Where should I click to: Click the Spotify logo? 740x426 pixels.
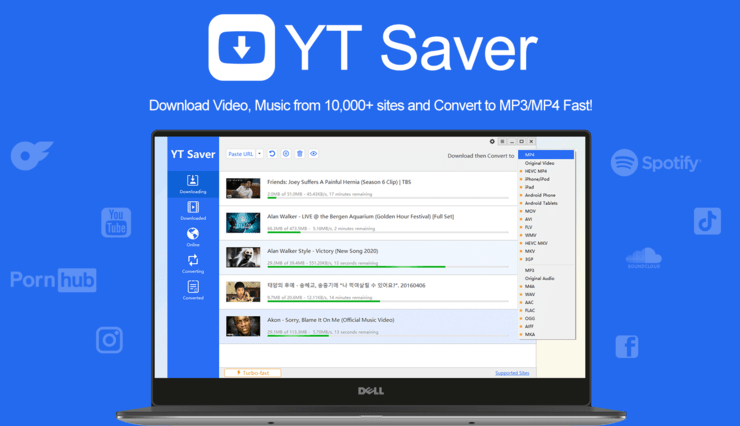click(656, 163)
